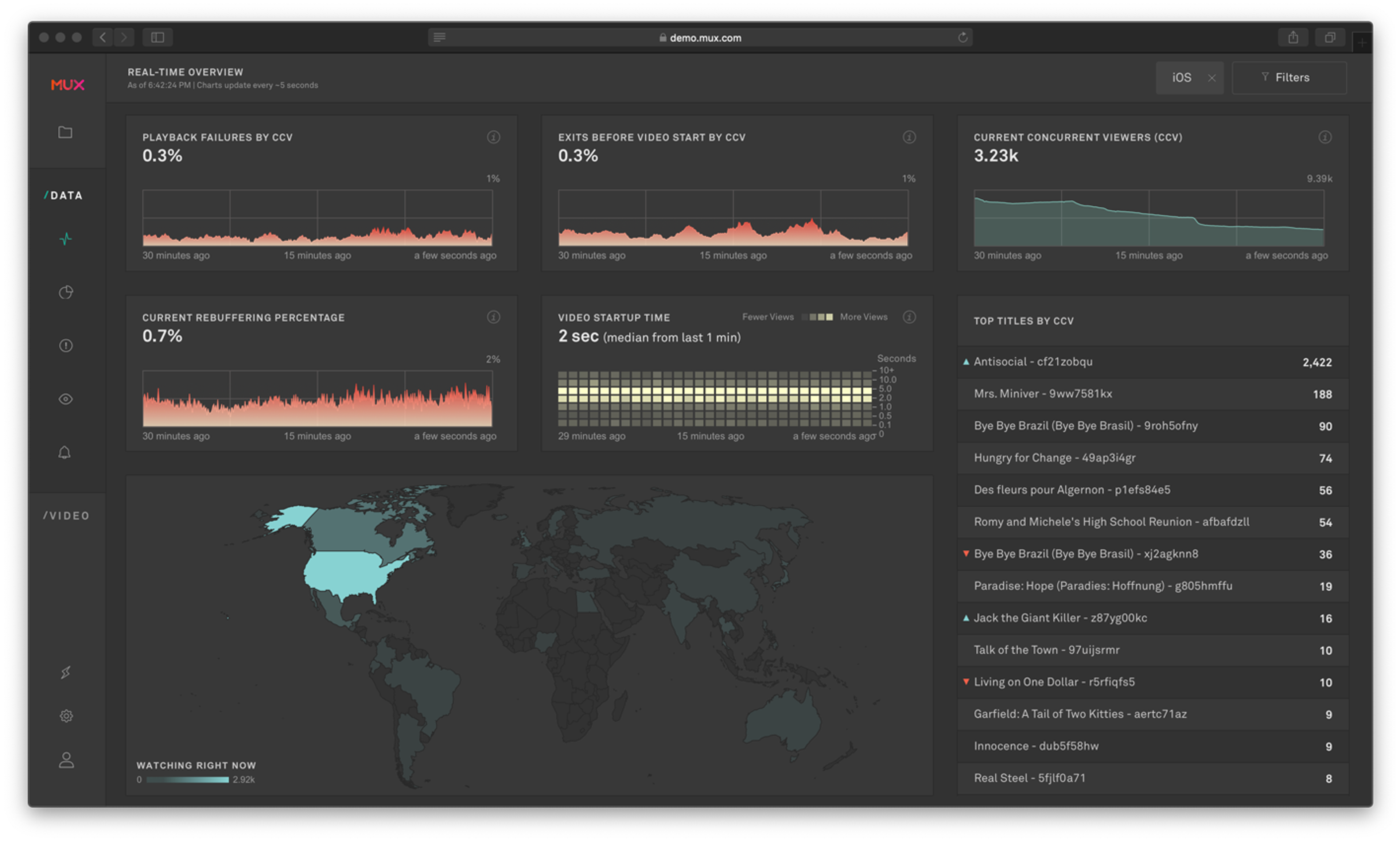Show info for Current Rebuffering Percentage
This screenshot has height=841, width=1400.
pos(493,318)
